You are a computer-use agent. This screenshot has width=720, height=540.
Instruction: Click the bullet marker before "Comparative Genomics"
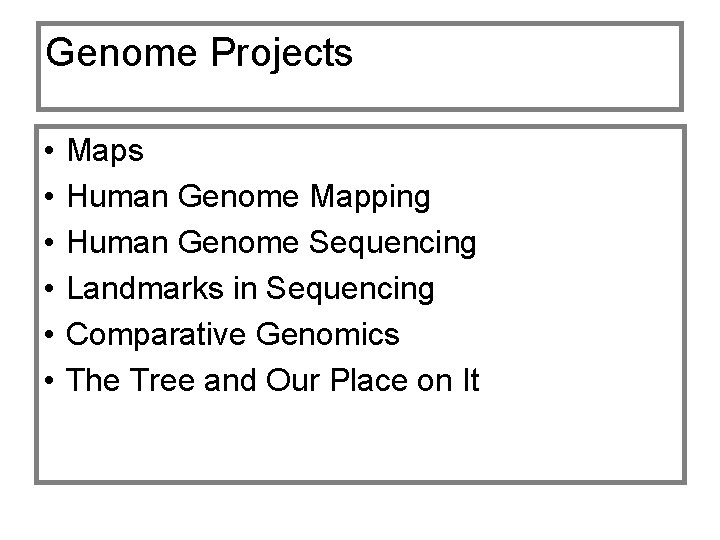pyautogui.click(x=48, y=336)
